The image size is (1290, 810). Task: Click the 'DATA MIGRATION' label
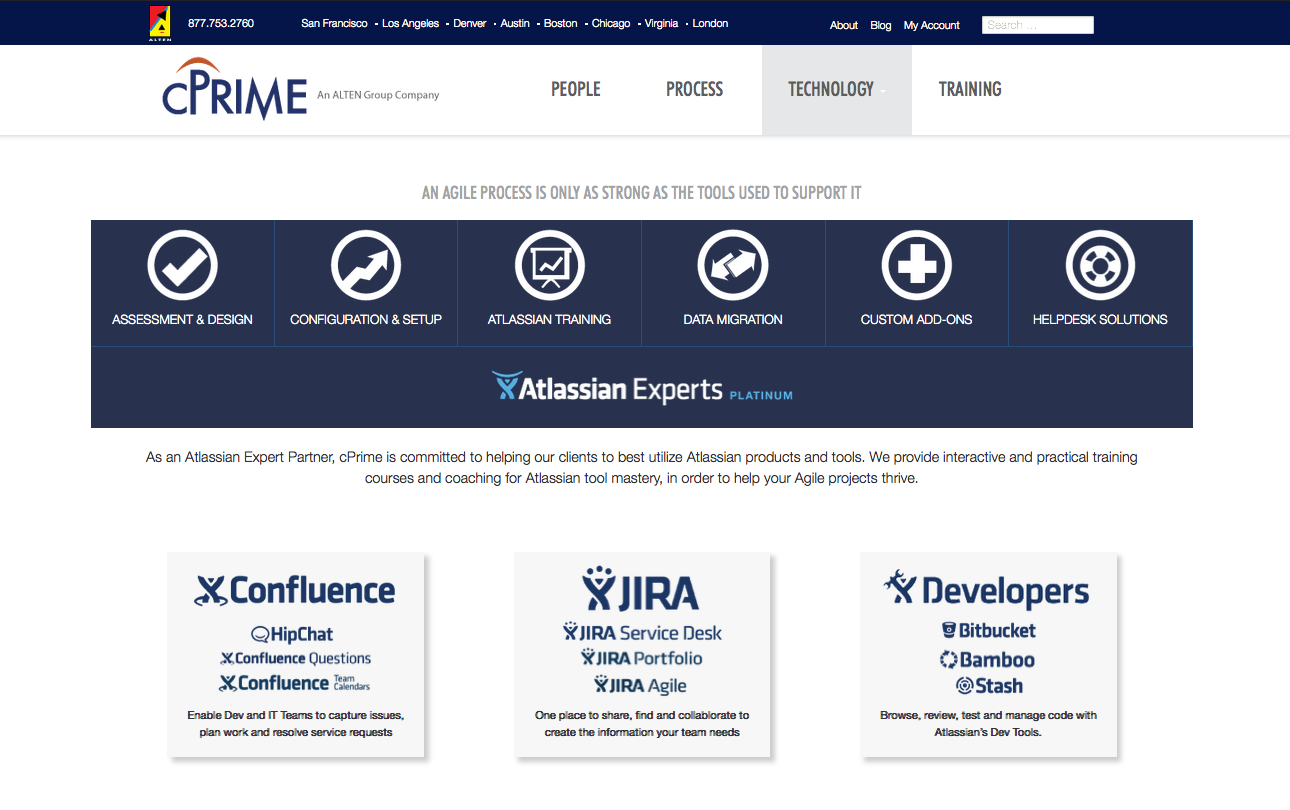click(733, 320)
